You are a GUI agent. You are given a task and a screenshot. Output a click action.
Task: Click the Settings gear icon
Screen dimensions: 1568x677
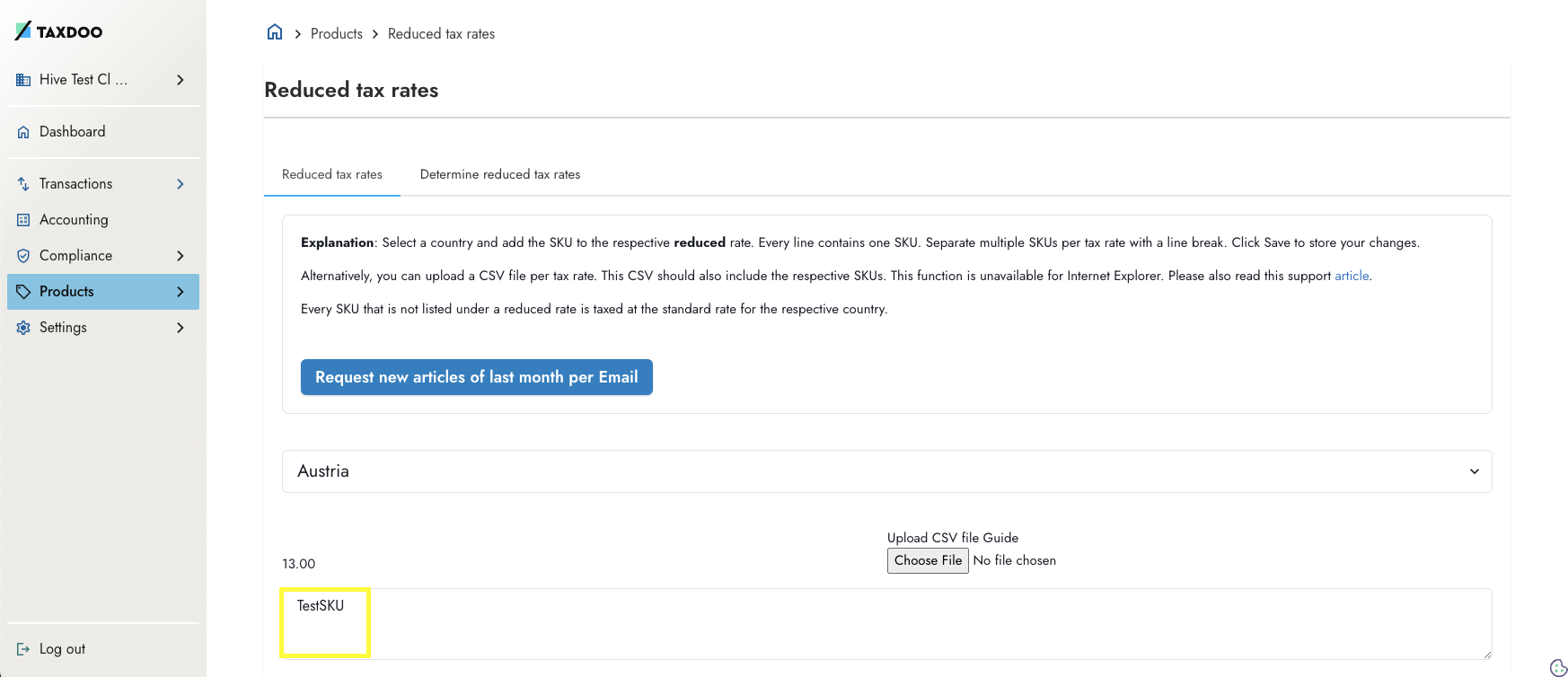23,328
